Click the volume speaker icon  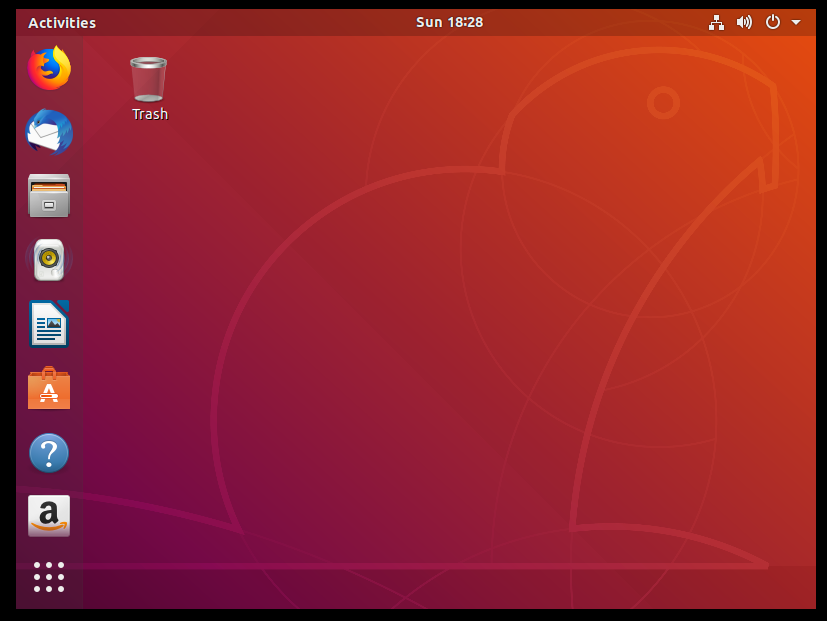tap(744, 22)
